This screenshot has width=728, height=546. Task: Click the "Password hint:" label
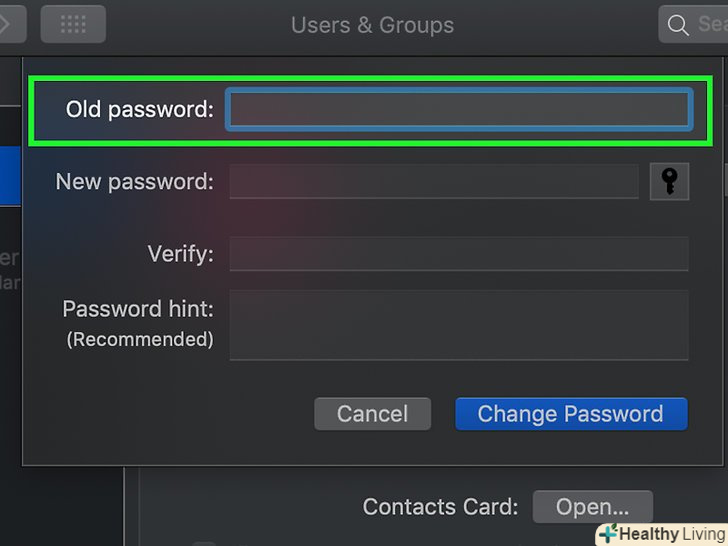[x=138, y=309]
